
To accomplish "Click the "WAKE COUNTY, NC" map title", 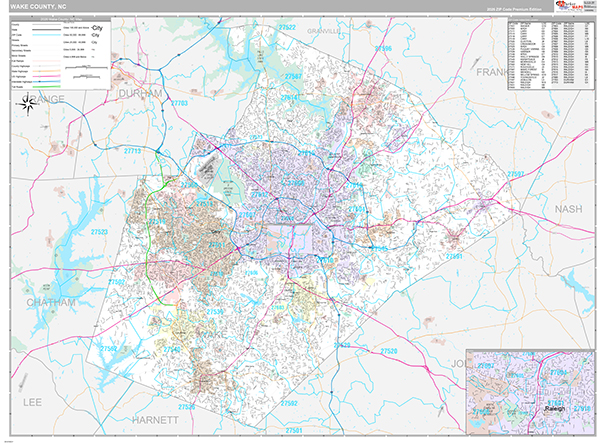I will (x=38, y=7).
